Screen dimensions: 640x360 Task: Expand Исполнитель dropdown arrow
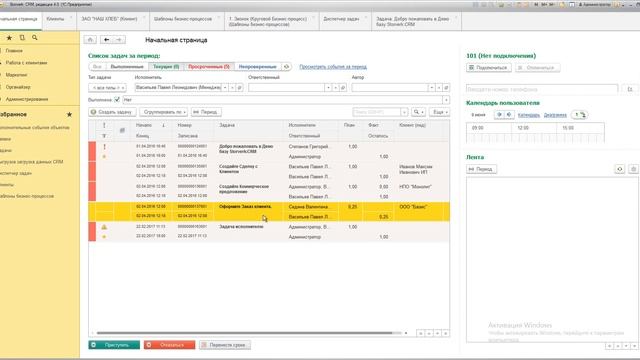[x=225, y=88]
